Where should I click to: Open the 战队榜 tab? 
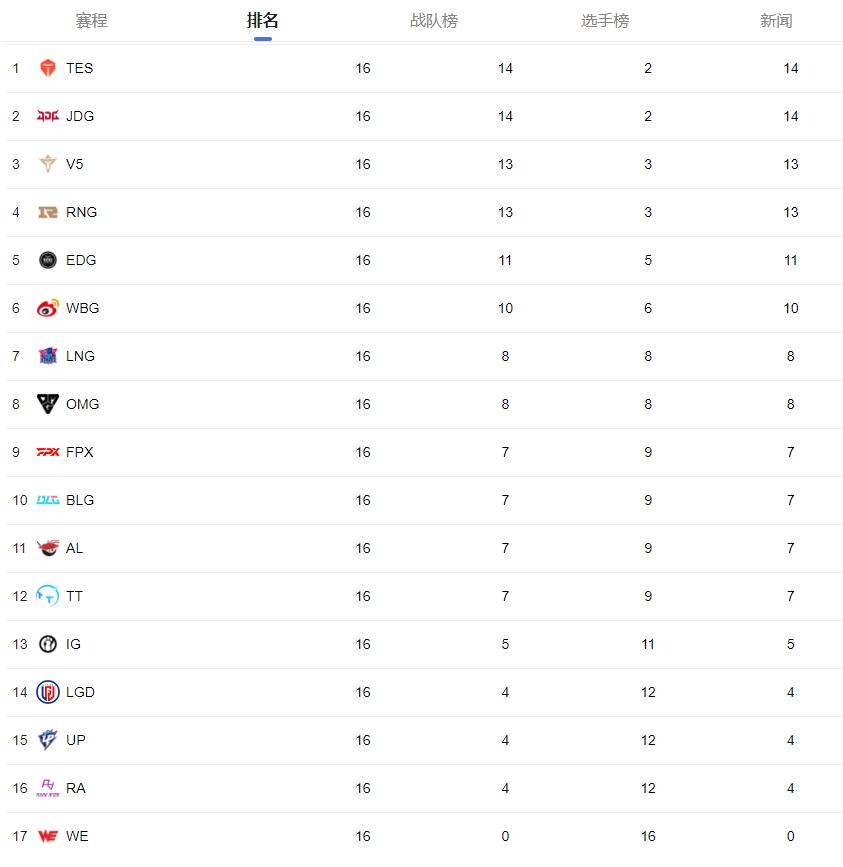[x=434, y=20]
